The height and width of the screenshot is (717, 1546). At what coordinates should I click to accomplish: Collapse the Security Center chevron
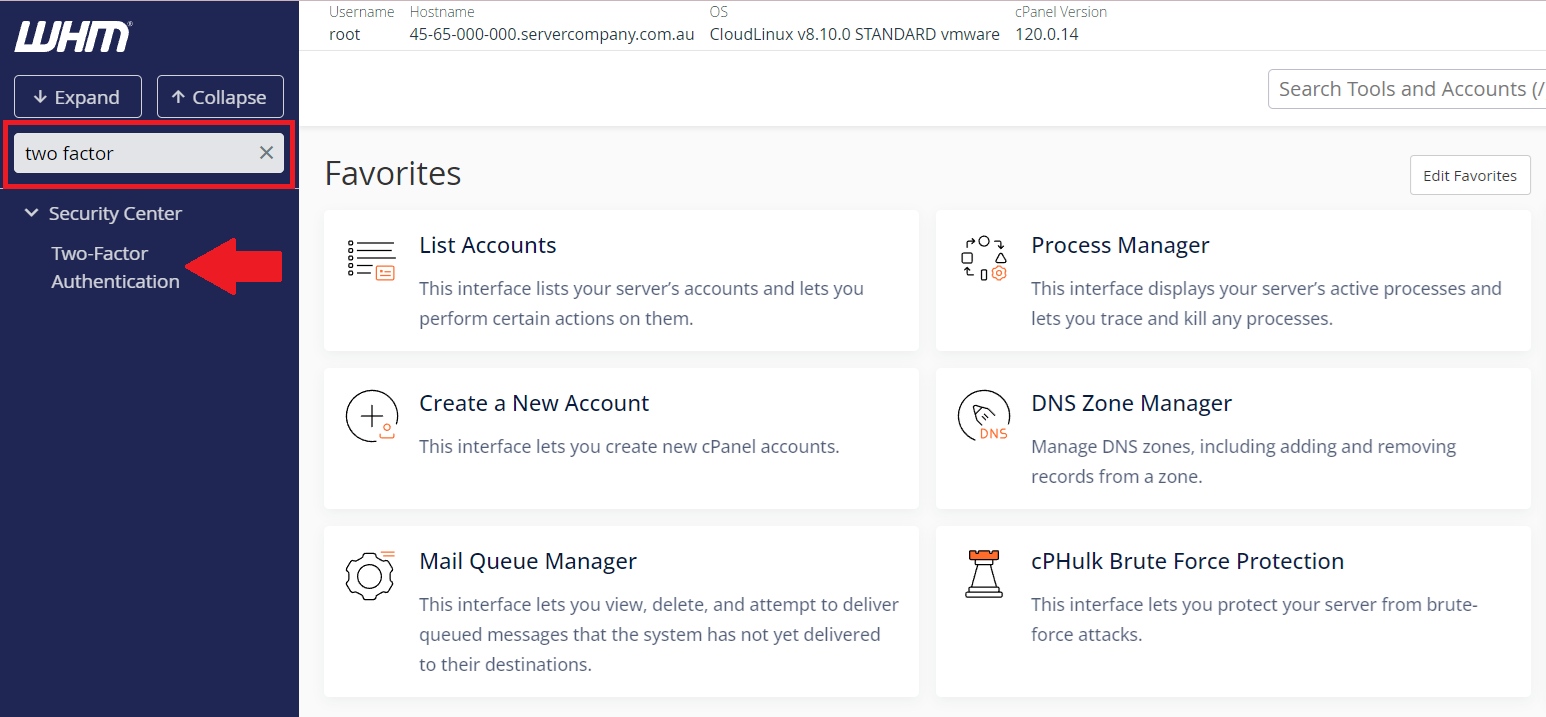(x=31, y=214)
